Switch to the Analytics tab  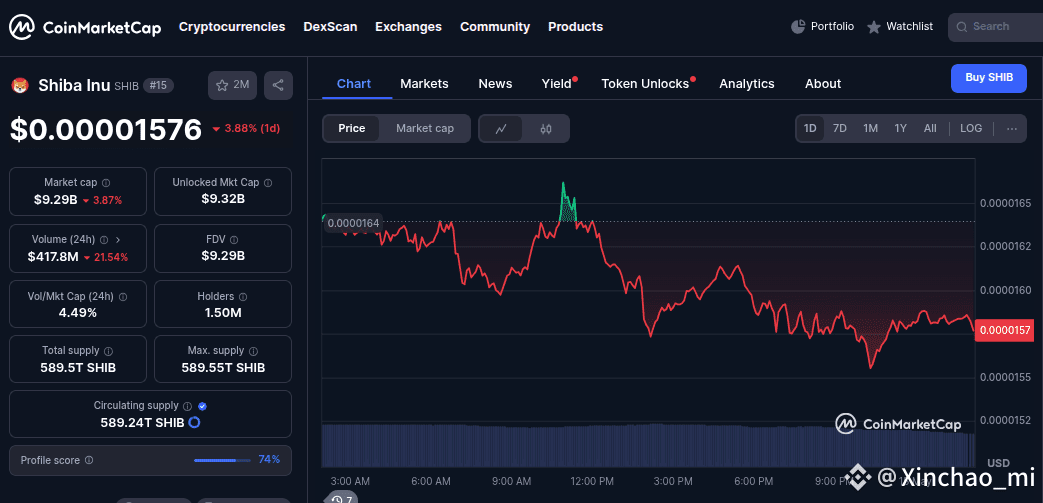(747, 84)
